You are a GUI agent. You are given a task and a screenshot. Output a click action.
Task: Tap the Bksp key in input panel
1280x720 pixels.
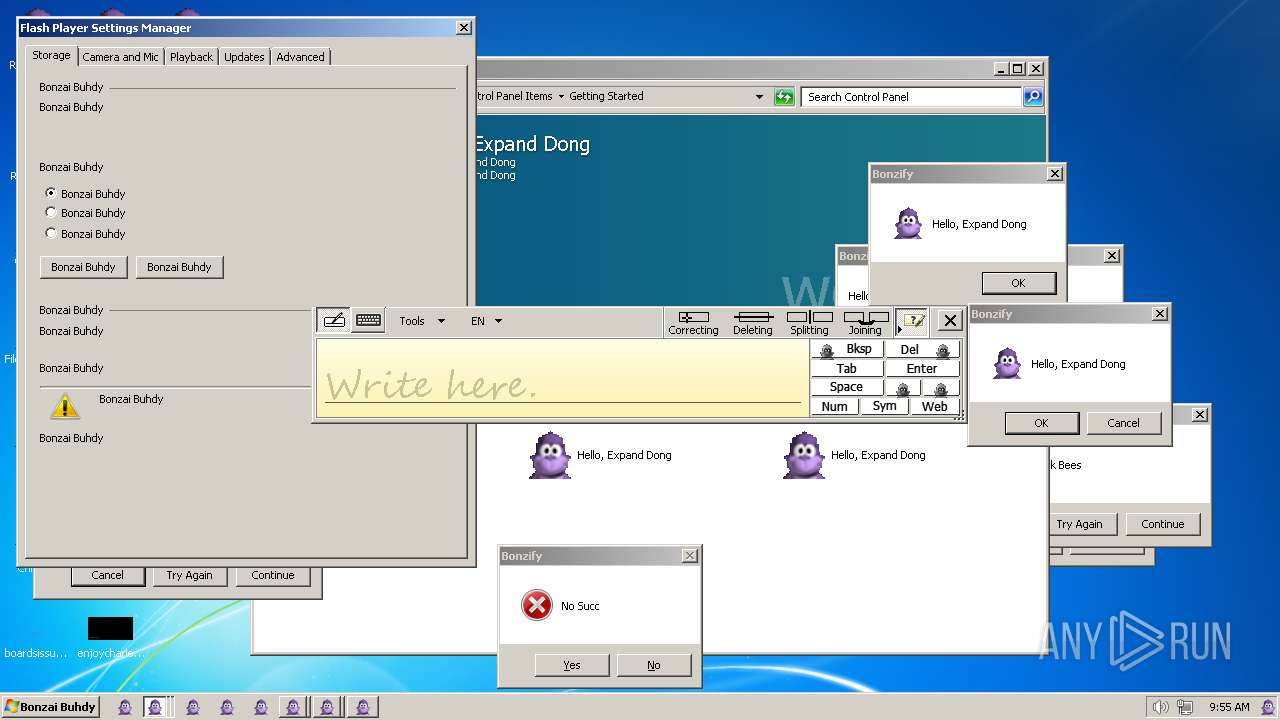tap(847, 350)
